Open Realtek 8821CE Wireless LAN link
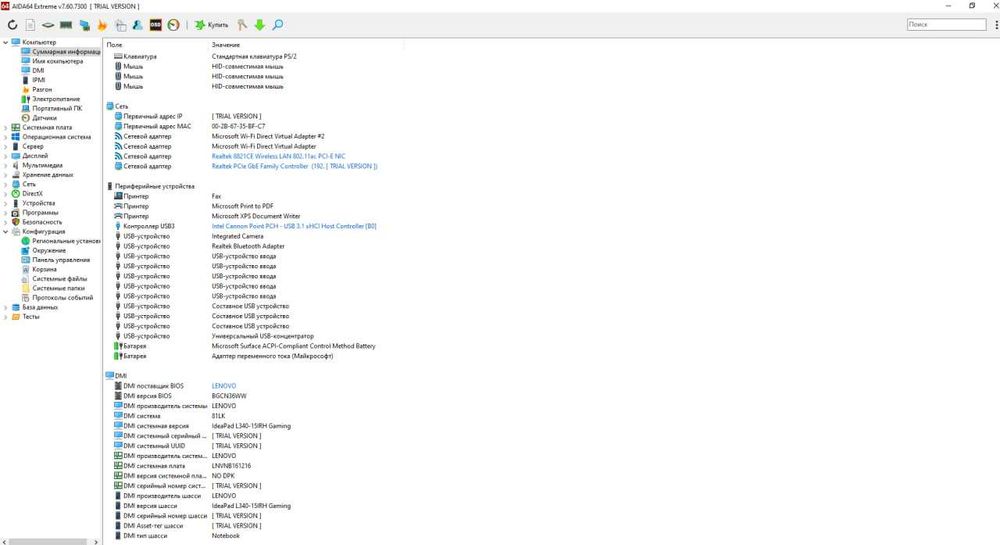1000x545 pixels. (278, 156)
